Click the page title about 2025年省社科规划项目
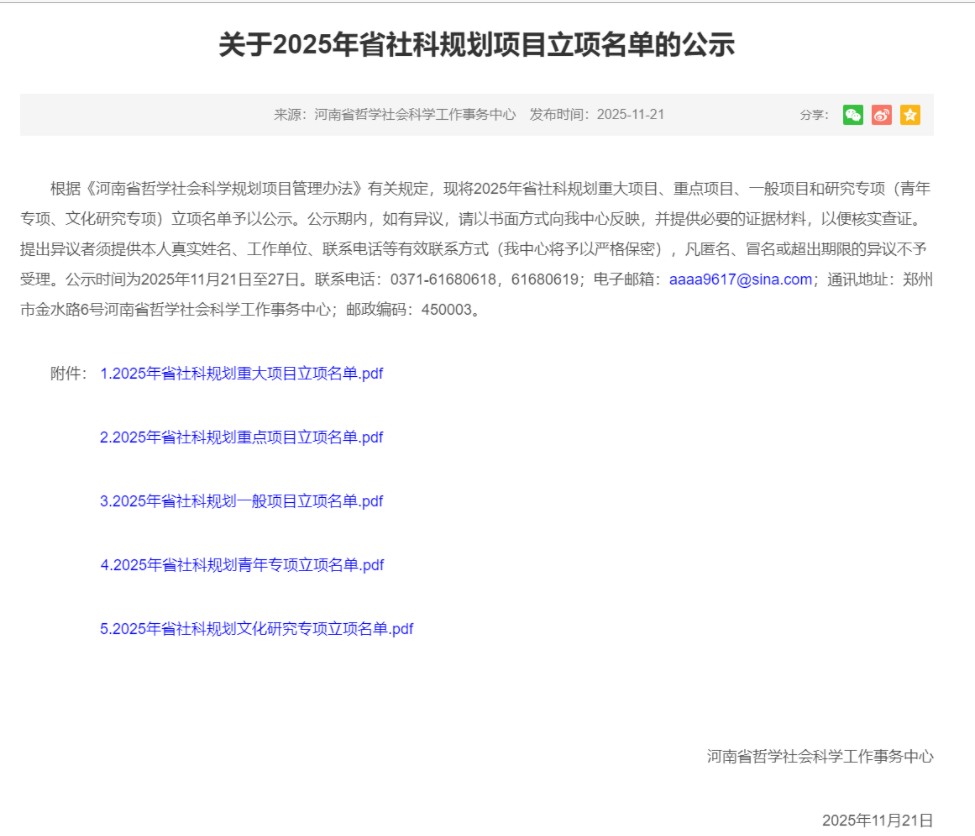Screen dimensions: 975x836 476,46
